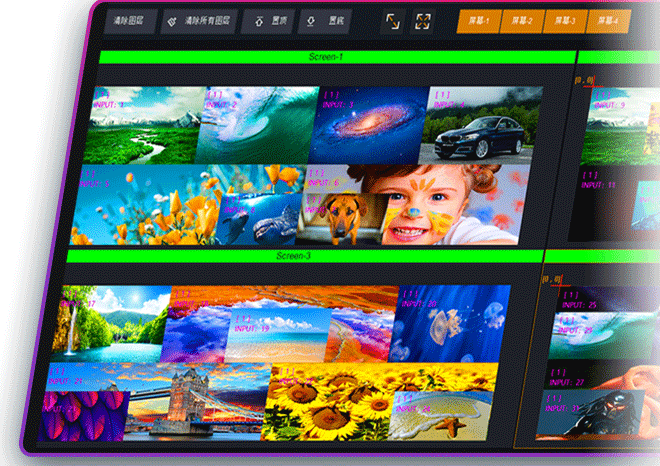660x466 pixels.
Task: Click the 清除图层 (clear layer) button
Action: tap(130, 21)
